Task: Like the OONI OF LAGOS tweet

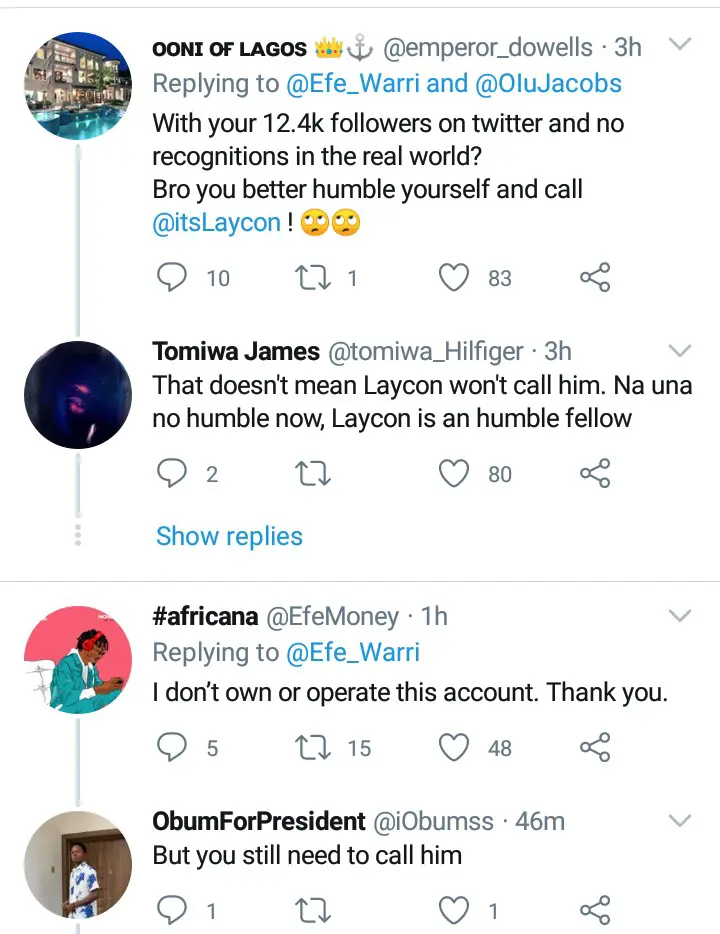Action: tap(455, 277)
